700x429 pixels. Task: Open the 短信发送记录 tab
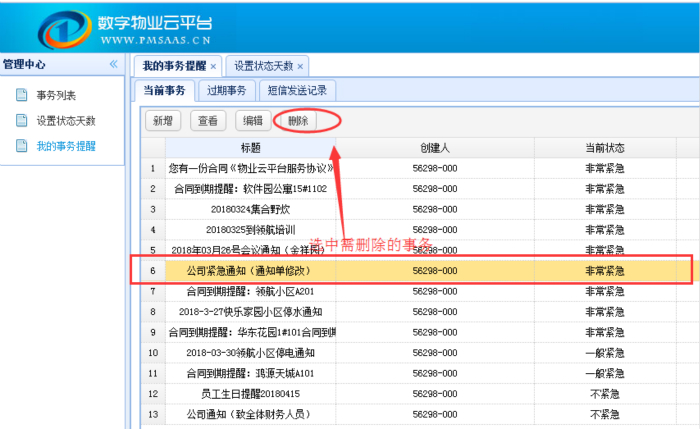297,90
